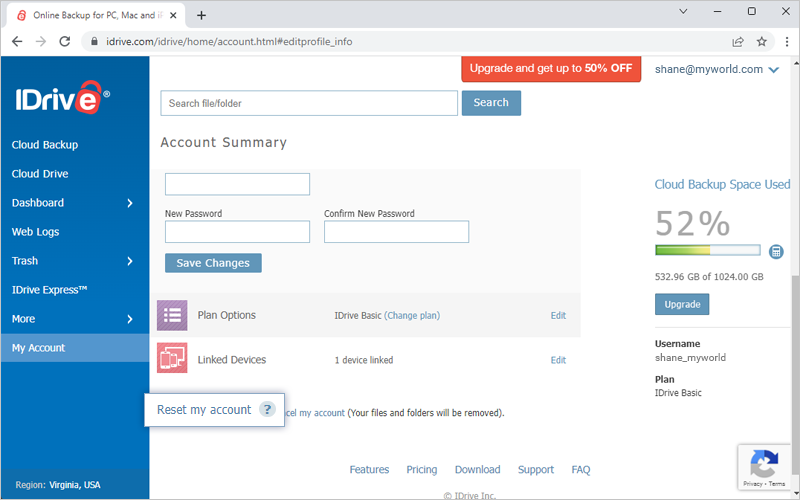Image resolution: width=800 pixels, height=500 pixels.
Task: Open Cloud Backup in sidebar
Action: pyautogui.click(x=45, y=145)
